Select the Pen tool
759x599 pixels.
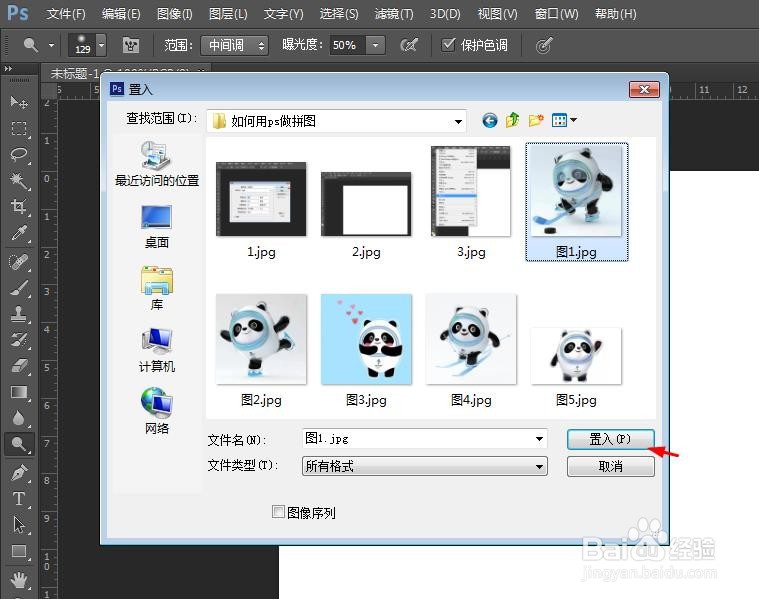tap(19, 473)
